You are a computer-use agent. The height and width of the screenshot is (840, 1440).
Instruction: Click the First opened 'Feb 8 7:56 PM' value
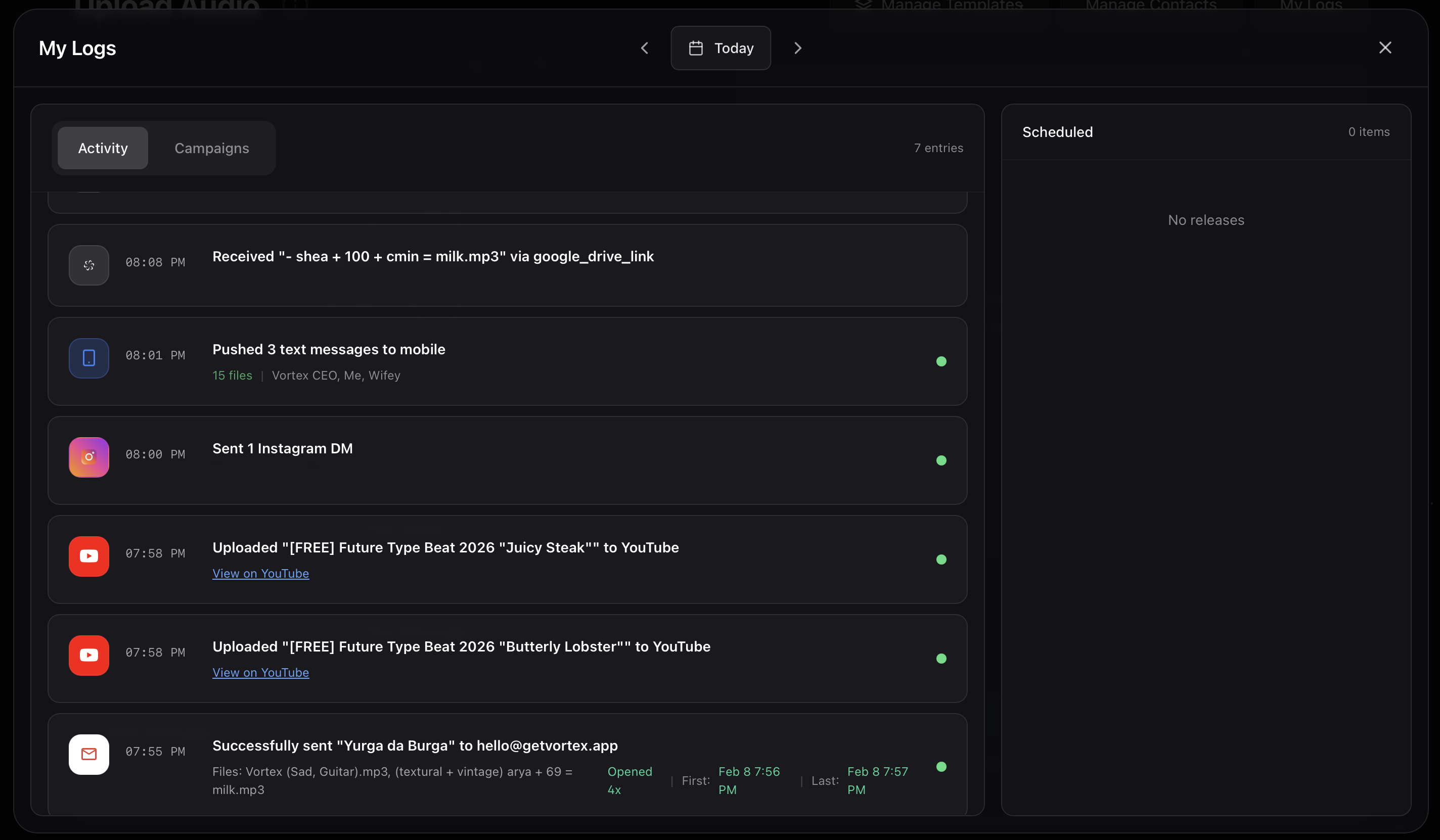749,780
